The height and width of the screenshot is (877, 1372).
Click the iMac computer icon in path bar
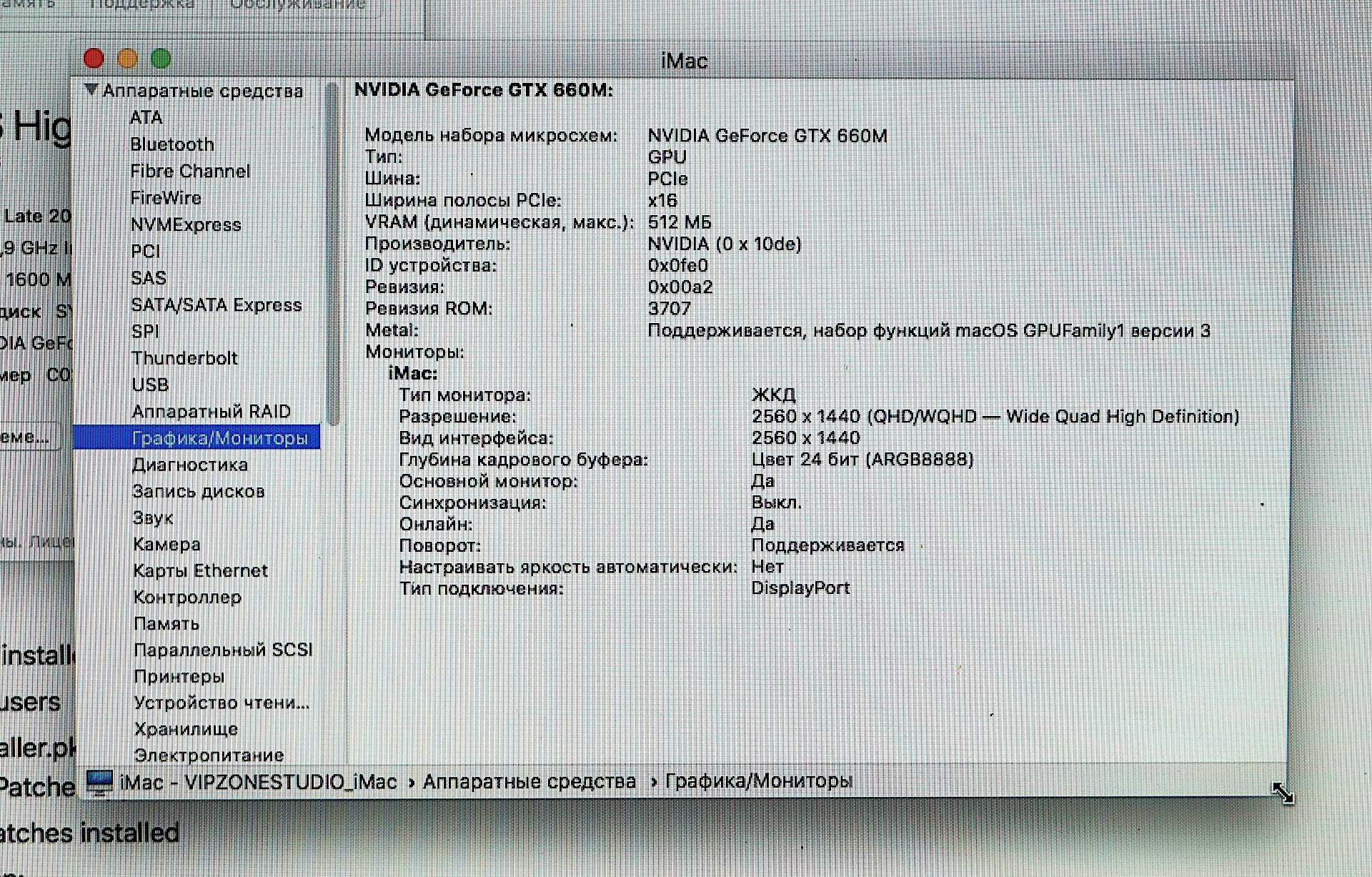point(99,782)
